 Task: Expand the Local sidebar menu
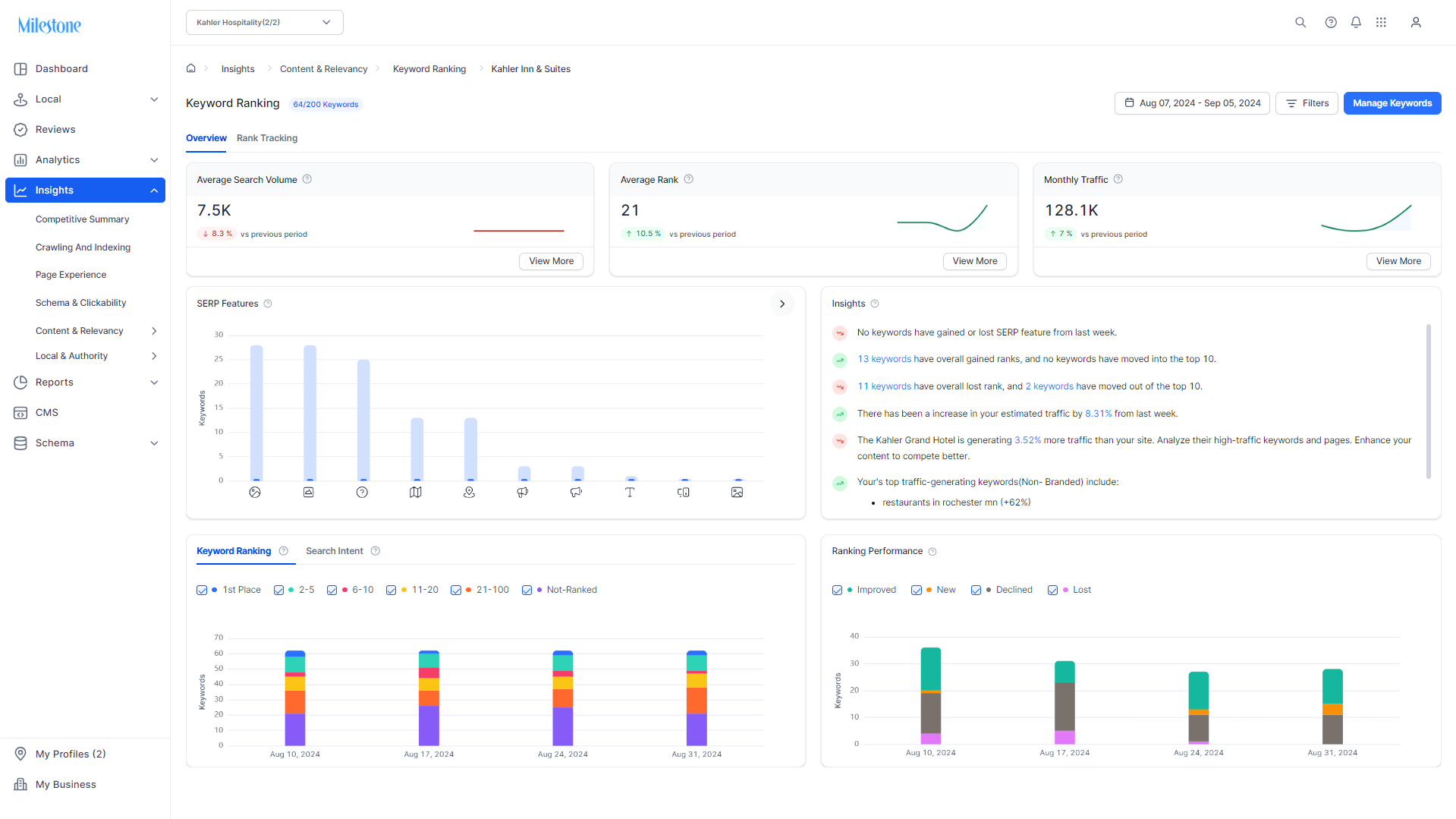[154, 99]
